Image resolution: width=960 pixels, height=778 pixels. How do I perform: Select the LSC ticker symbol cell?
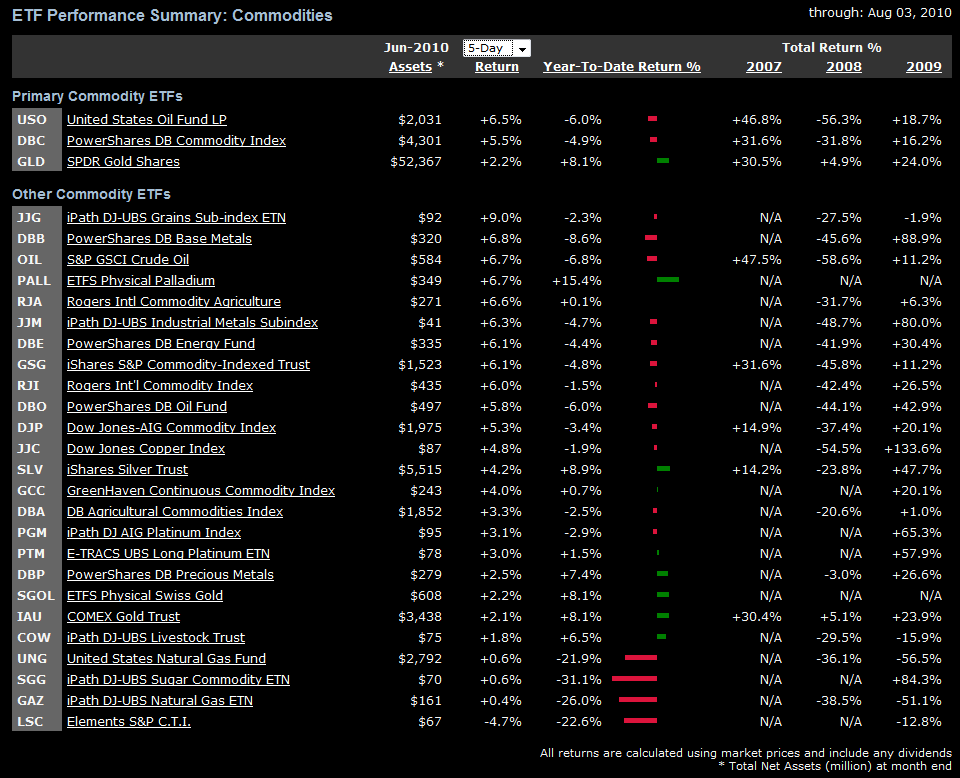37,722
